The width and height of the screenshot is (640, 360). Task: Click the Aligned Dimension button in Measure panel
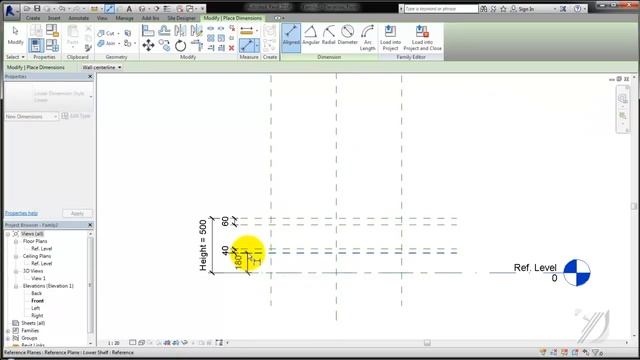click(x=247, y=45)
